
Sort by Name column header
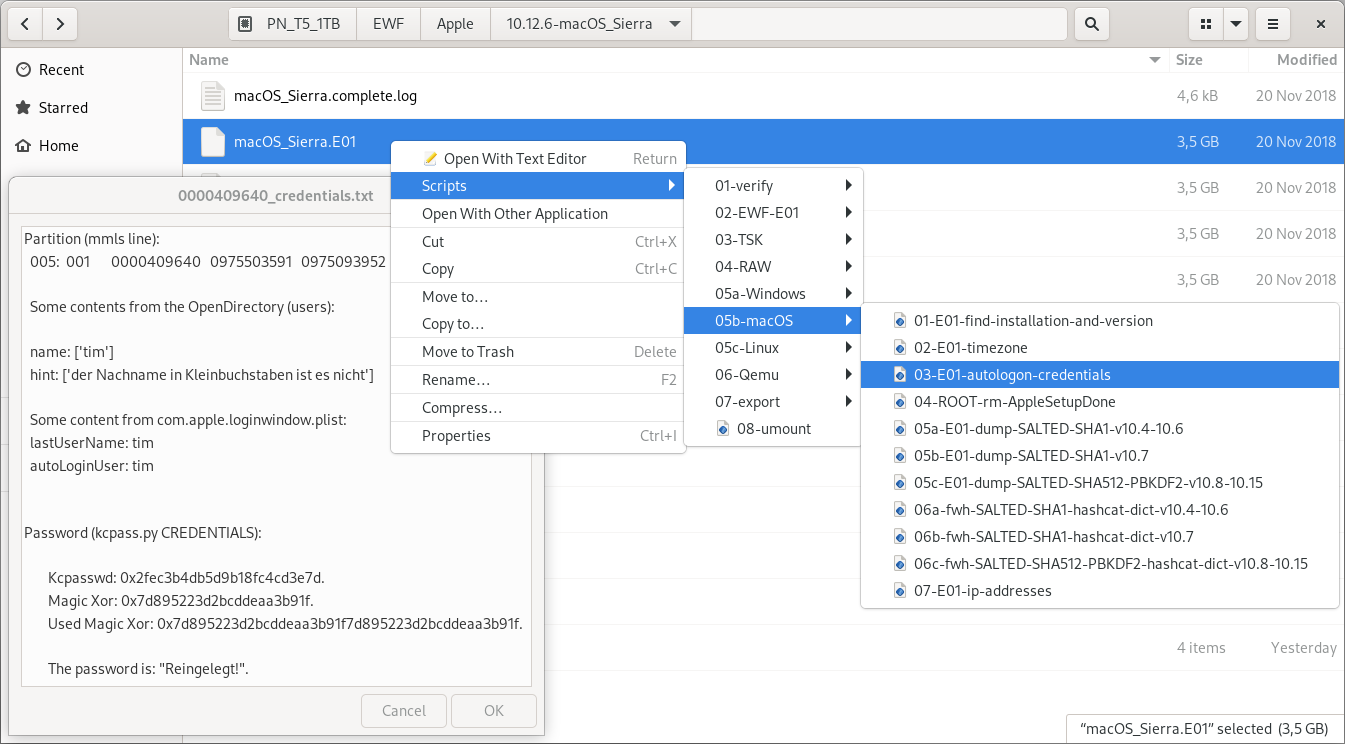(x=209, y=60)
